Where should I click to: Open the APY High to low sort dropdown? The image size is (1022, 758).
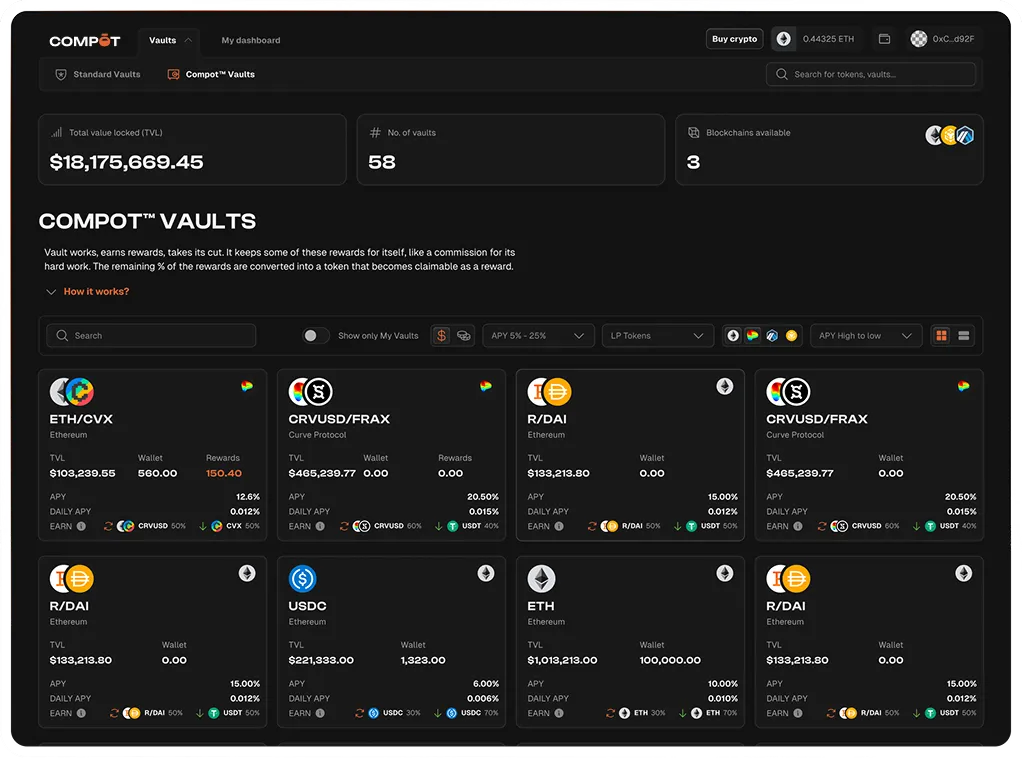coord(866,335)
